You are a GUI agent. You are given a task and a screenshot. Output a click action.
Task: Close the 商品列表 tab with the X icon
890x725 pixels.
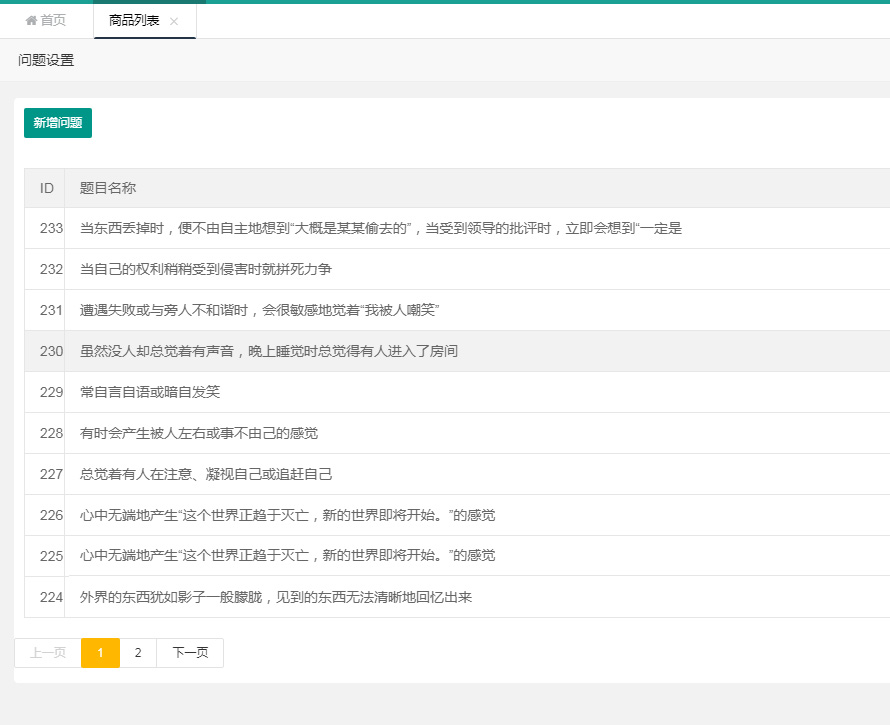[x=174, y=21]
